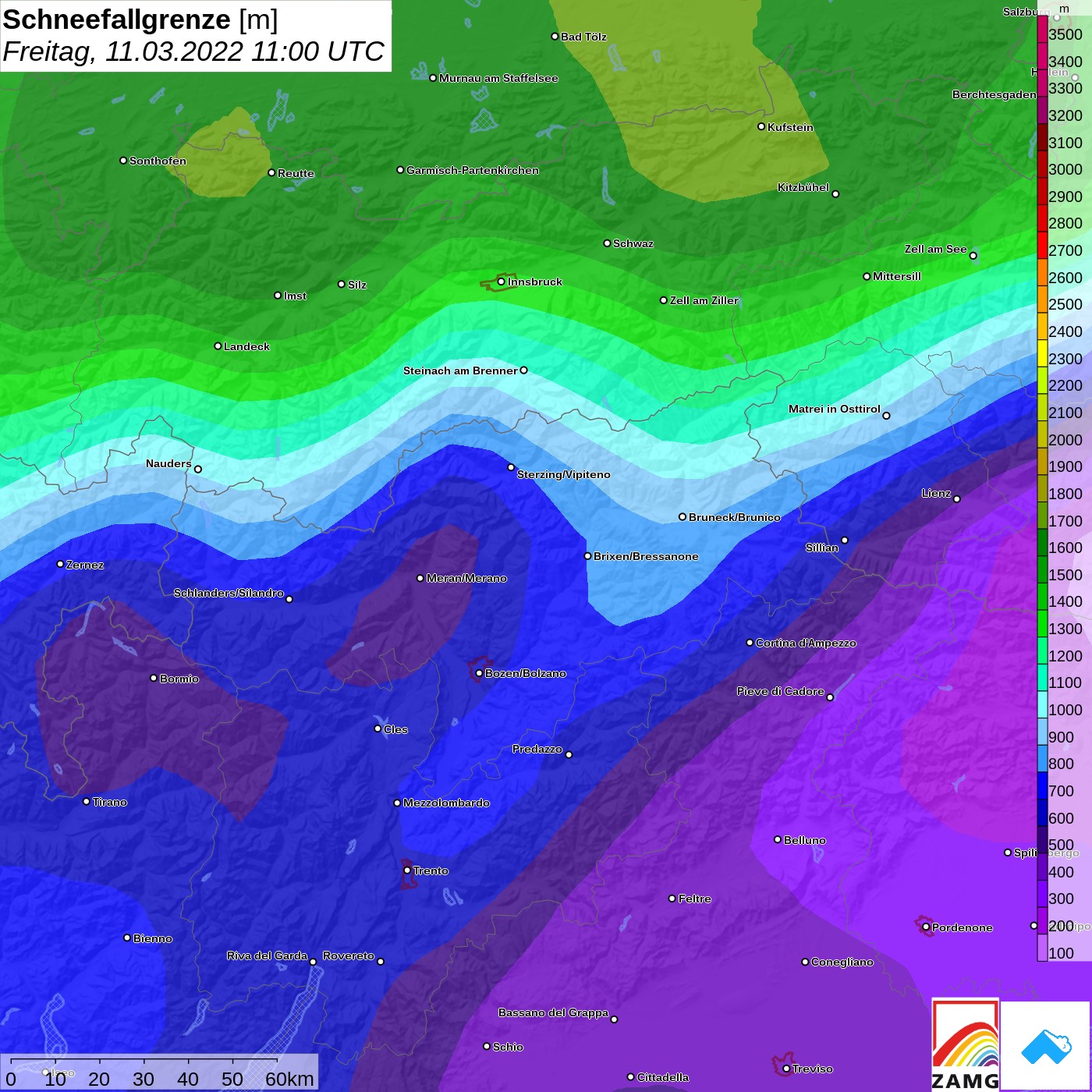The width and height of the screenshot is (1092, 1092).
Task: Click the Sillian marker dot
Action: [845, 540]
